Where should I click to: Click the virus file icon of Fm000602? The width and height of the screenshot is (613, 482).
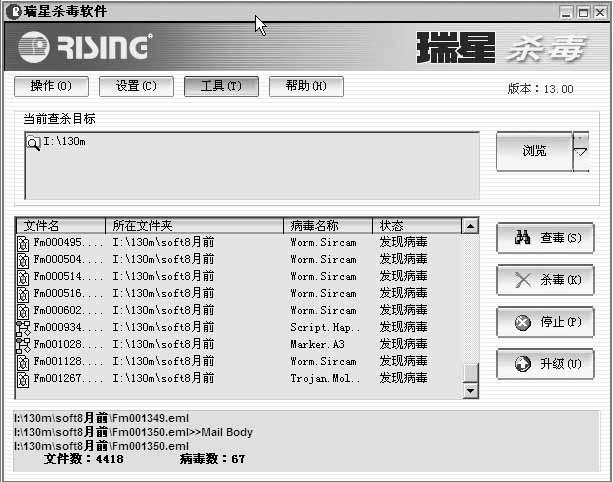[23, 312]
